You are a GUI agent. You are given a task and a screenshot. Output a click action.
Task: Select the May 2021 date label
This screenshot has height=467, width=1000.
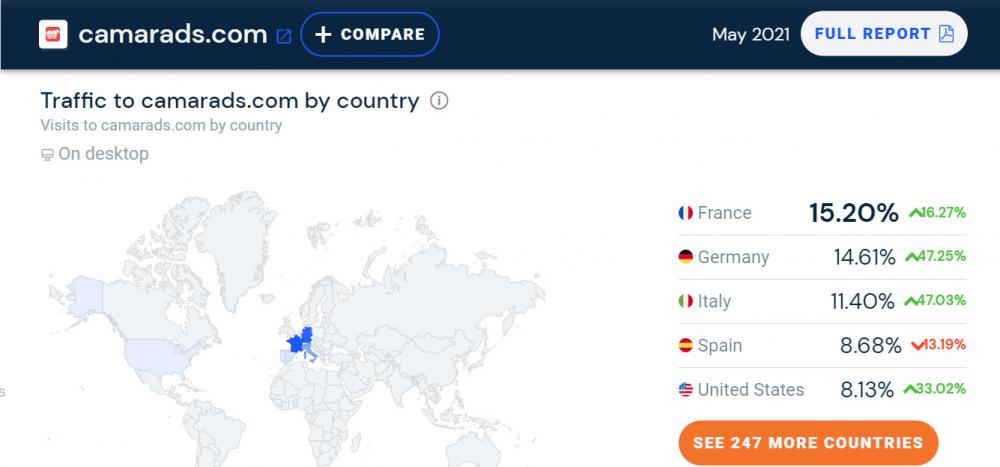(x=750, y=34)
